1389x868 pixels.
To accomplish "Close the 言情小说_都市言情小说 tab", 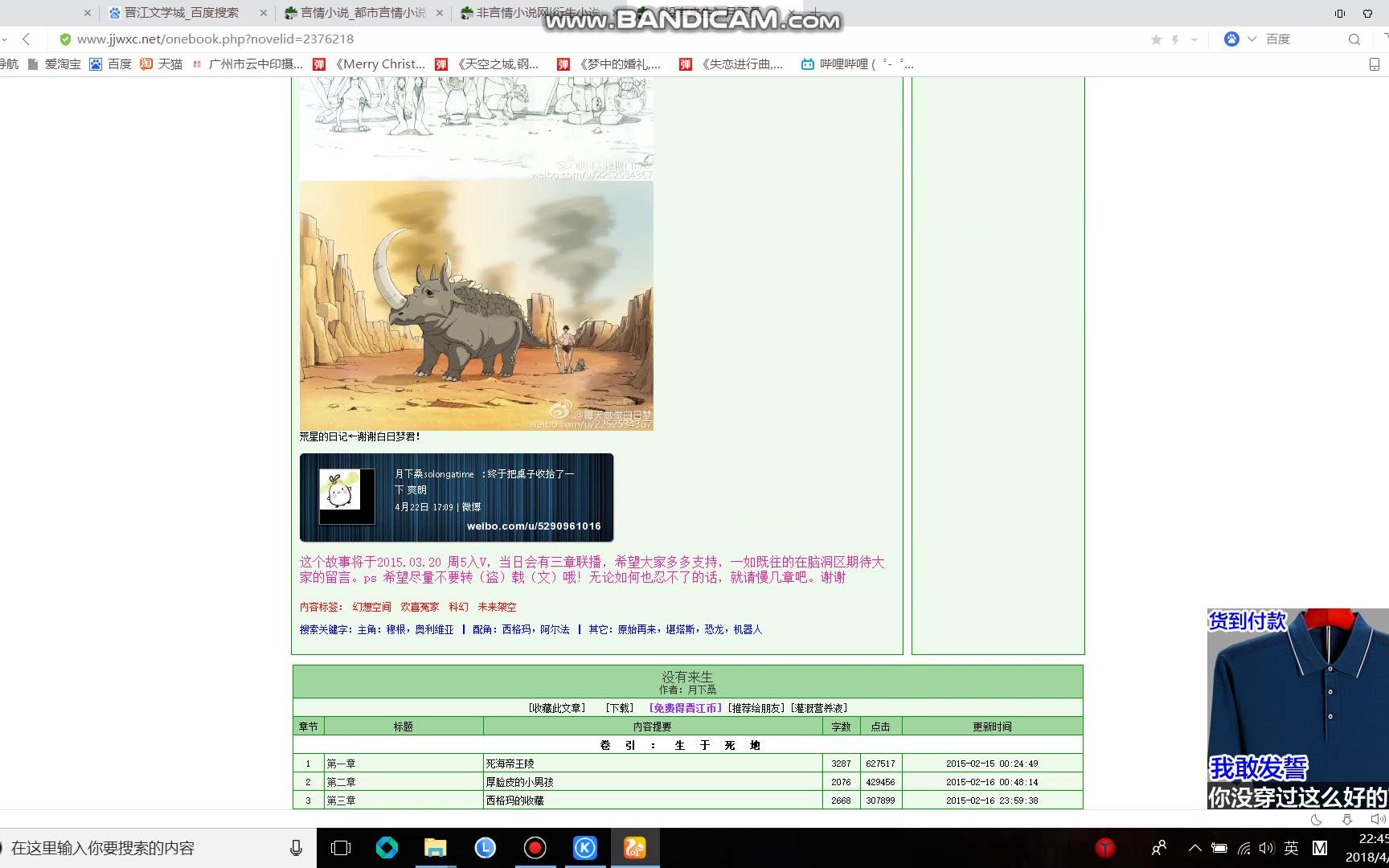I will pyautogui.click(x=440, y=13).
